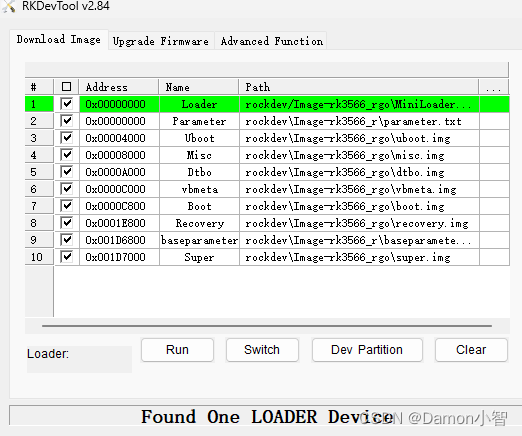This screenshot has width=522, height=436.
Task: Click address 0x00004000
Action: coord(119,138)
